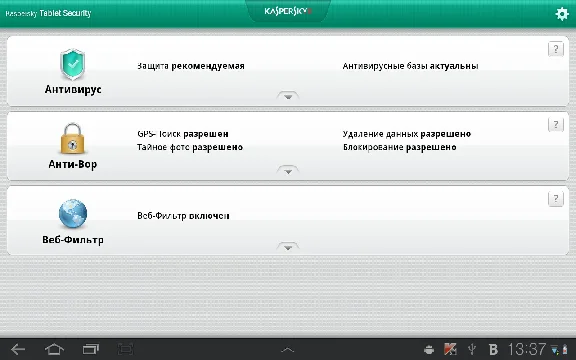Click 'Защита рекомендуемая' status text
This screenshot has height=360, width=576.
click(x=191, y=66)
